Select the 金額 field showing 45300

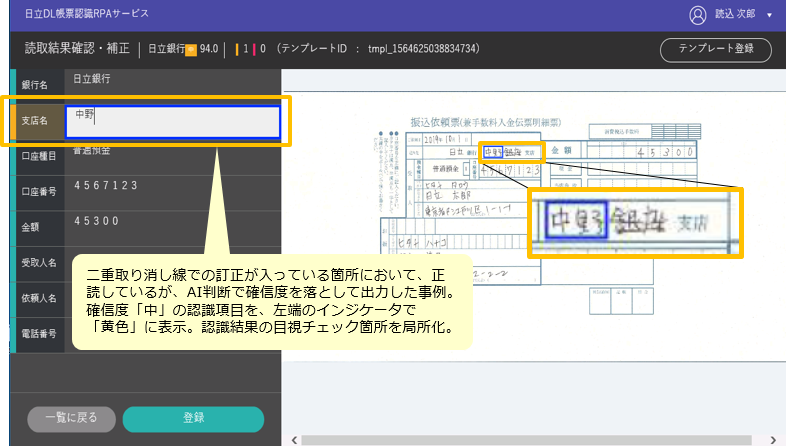pos(172,222)
